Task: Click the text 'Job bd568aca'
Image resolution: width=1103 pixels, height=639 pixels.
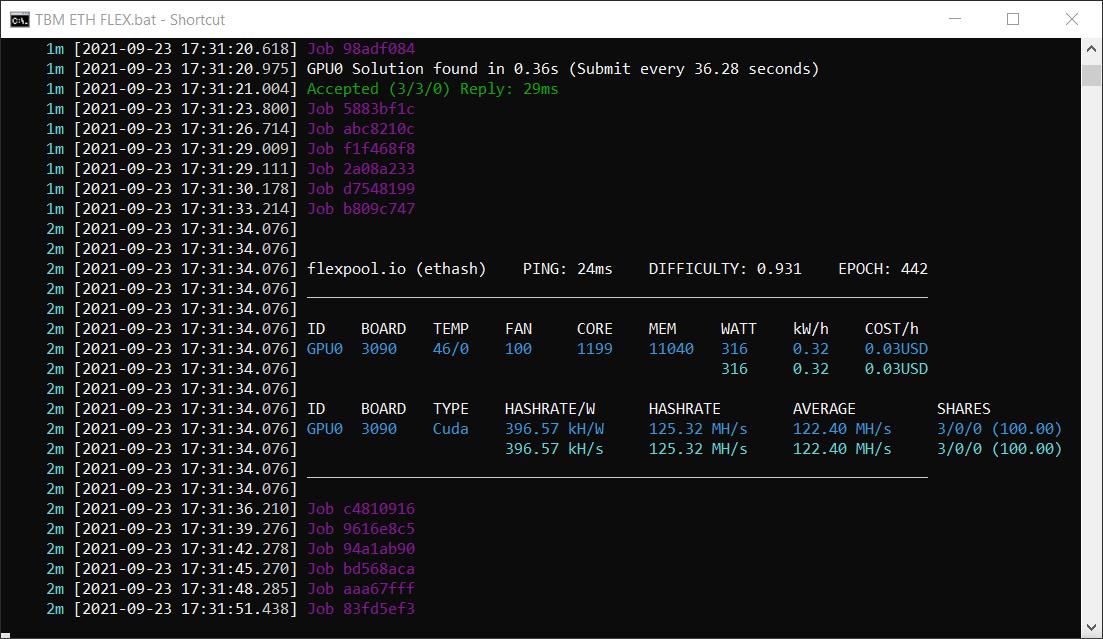Action: (x=361, y=569)
